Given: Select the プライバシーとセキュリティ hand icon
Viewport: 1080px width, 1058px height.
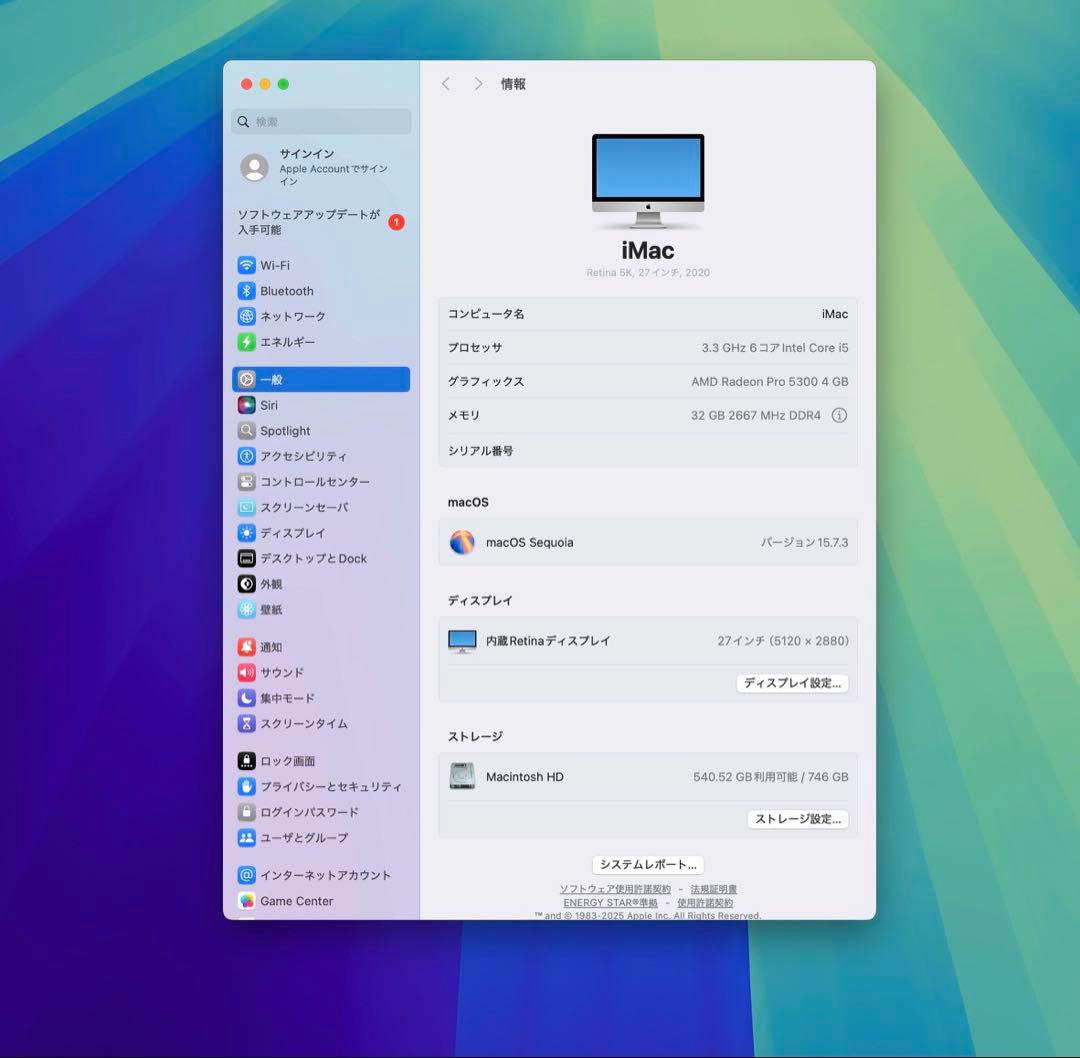Looking at the screenshot, I should coord(248,787).
